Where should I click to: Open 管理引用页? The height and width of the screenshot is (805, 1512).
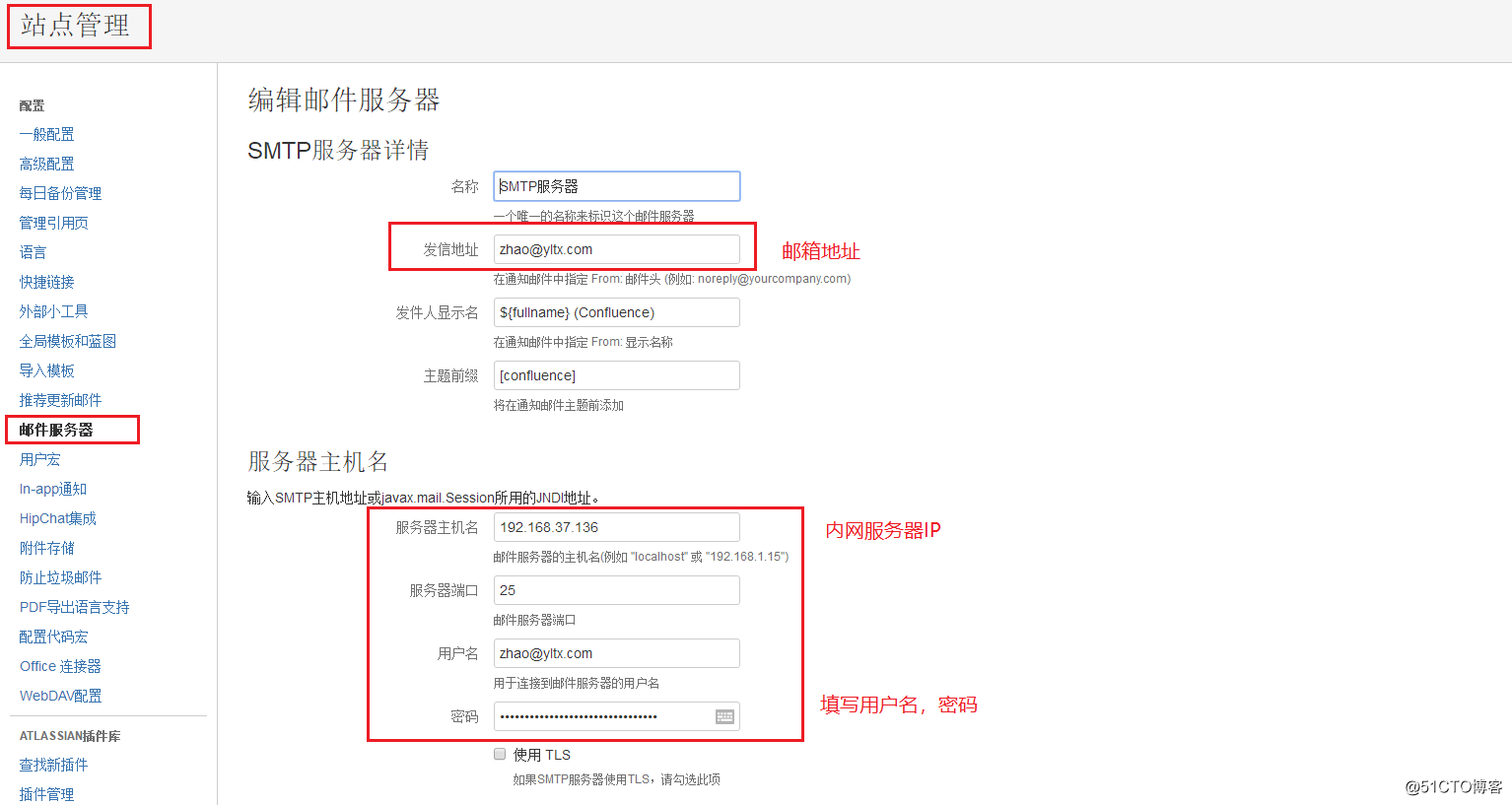pyautogui.click(x=54, y=223)
